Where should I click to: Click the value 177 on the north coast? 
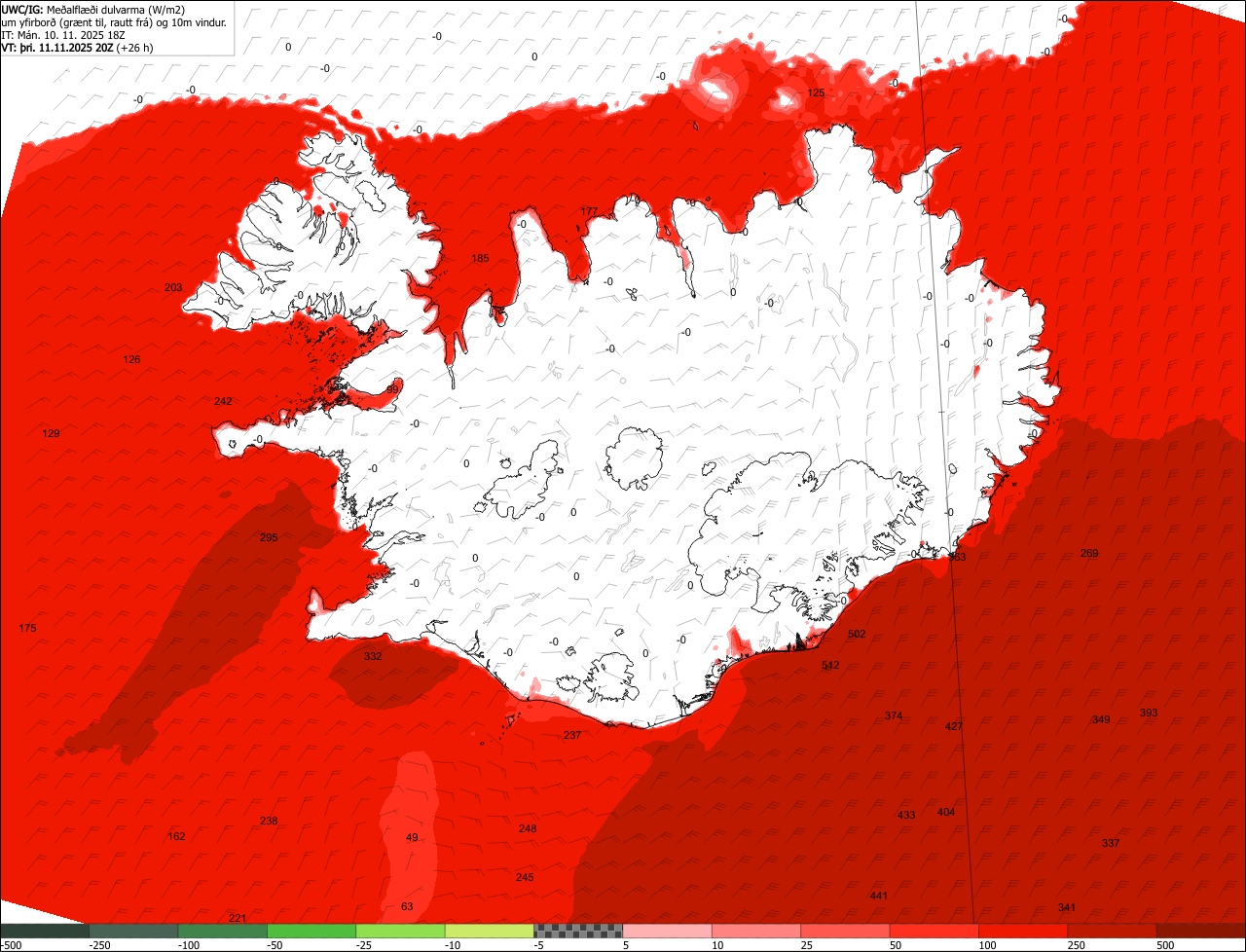click(x=589, y=211)
